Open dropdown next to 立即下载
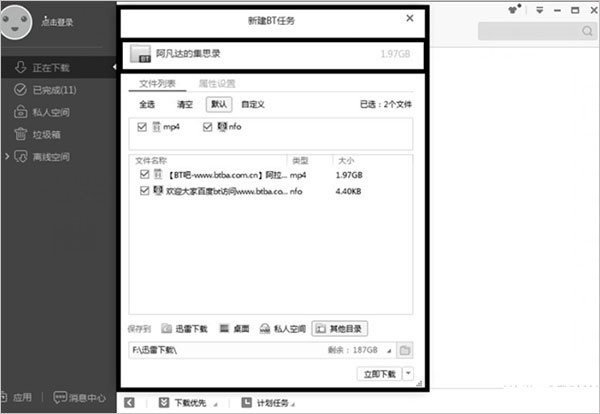Image resolution: width=600 pixels, height=414 pixels. [x=408, y=373]
